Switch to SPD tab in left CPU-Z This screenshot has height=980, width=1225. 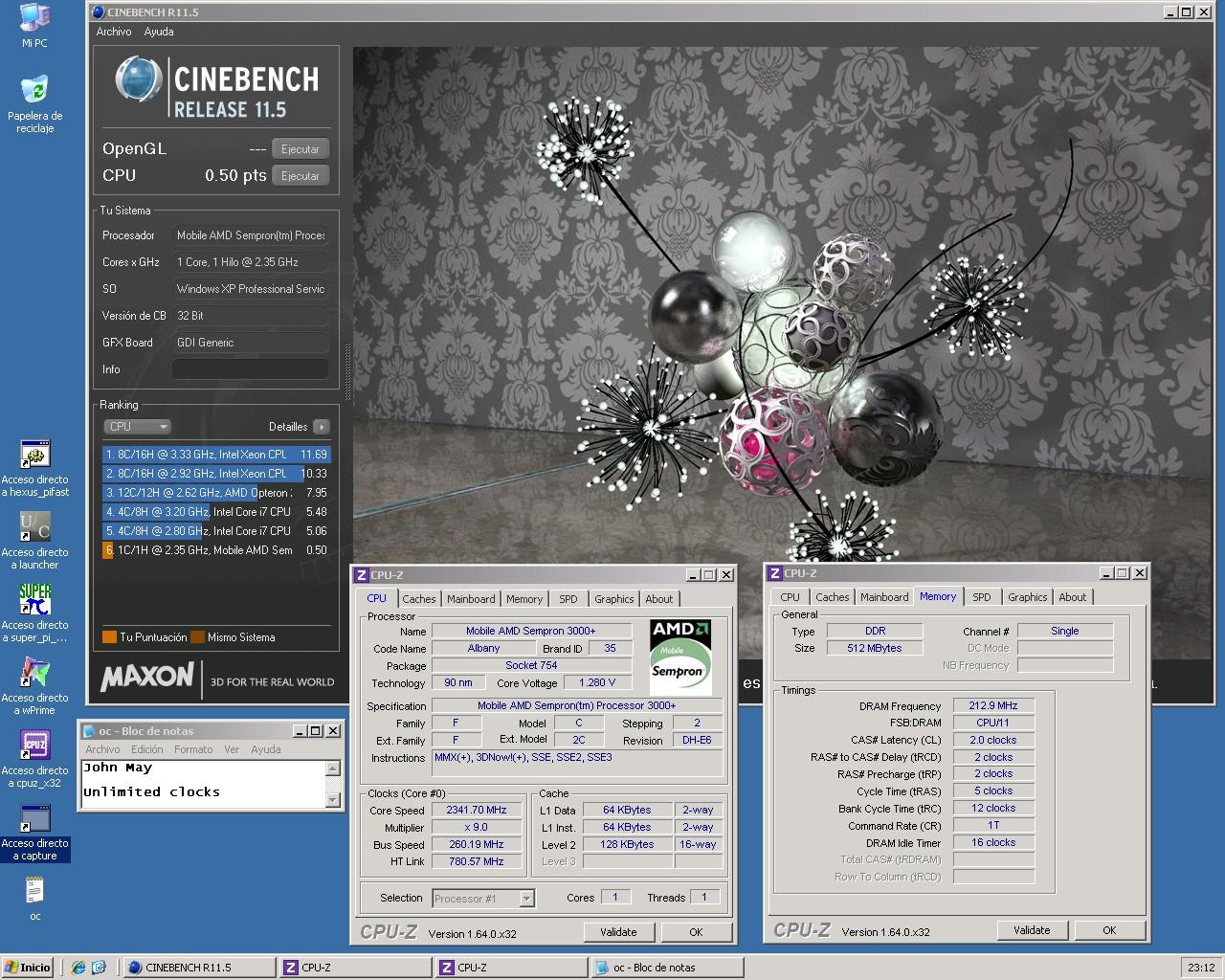[x=568, y=599]
